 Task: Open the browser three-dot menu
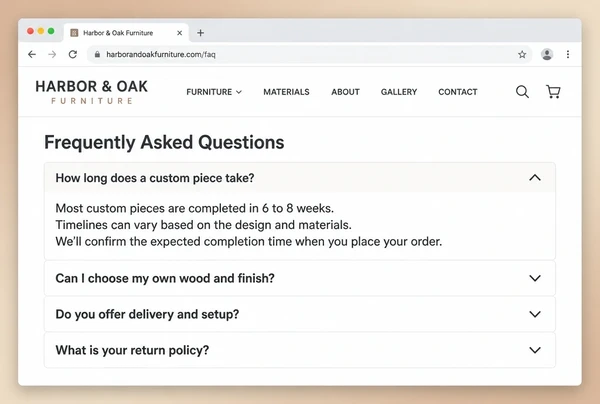click(x=568, y=54)
